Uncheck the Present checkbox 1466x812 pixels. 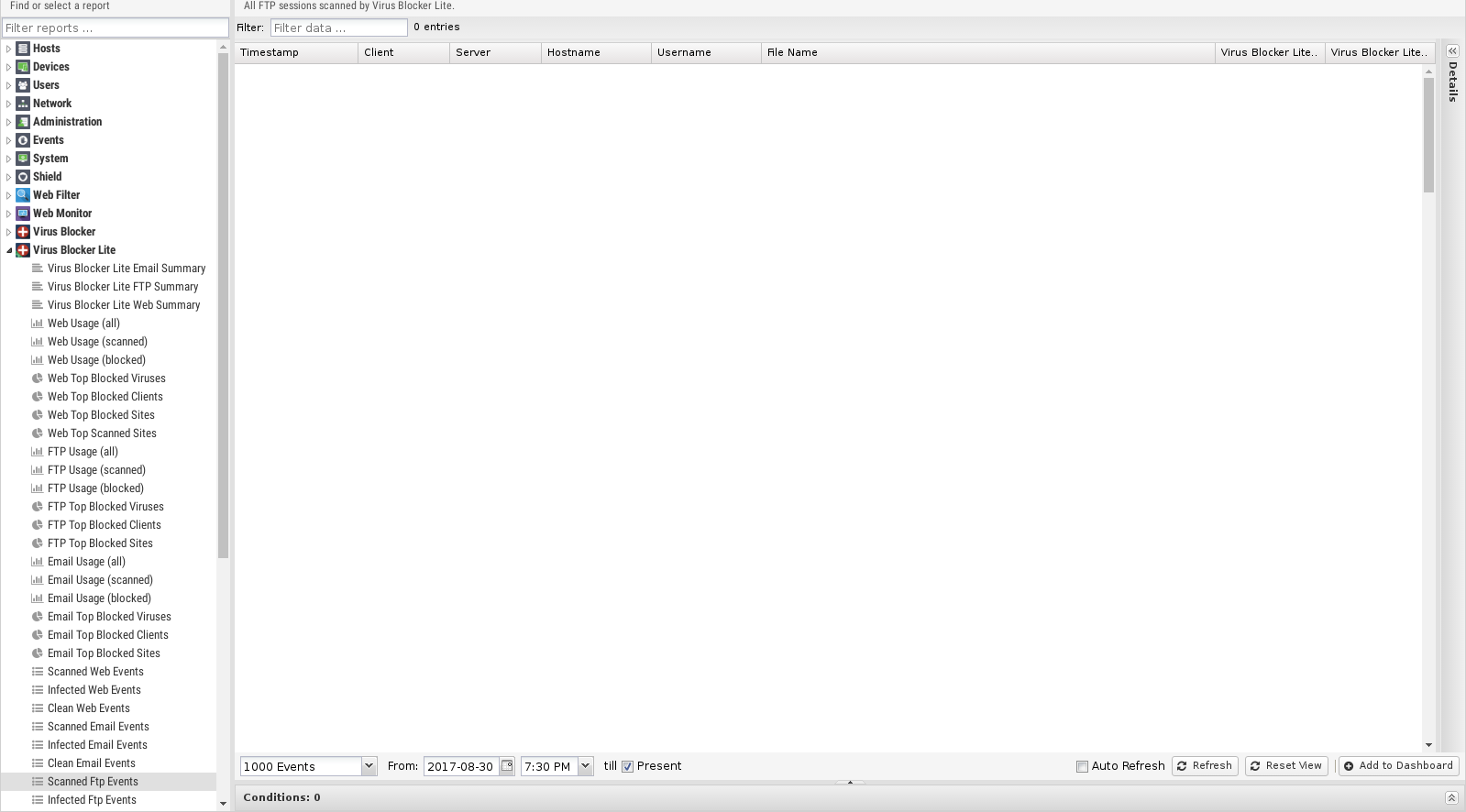[x=628, y=766]
